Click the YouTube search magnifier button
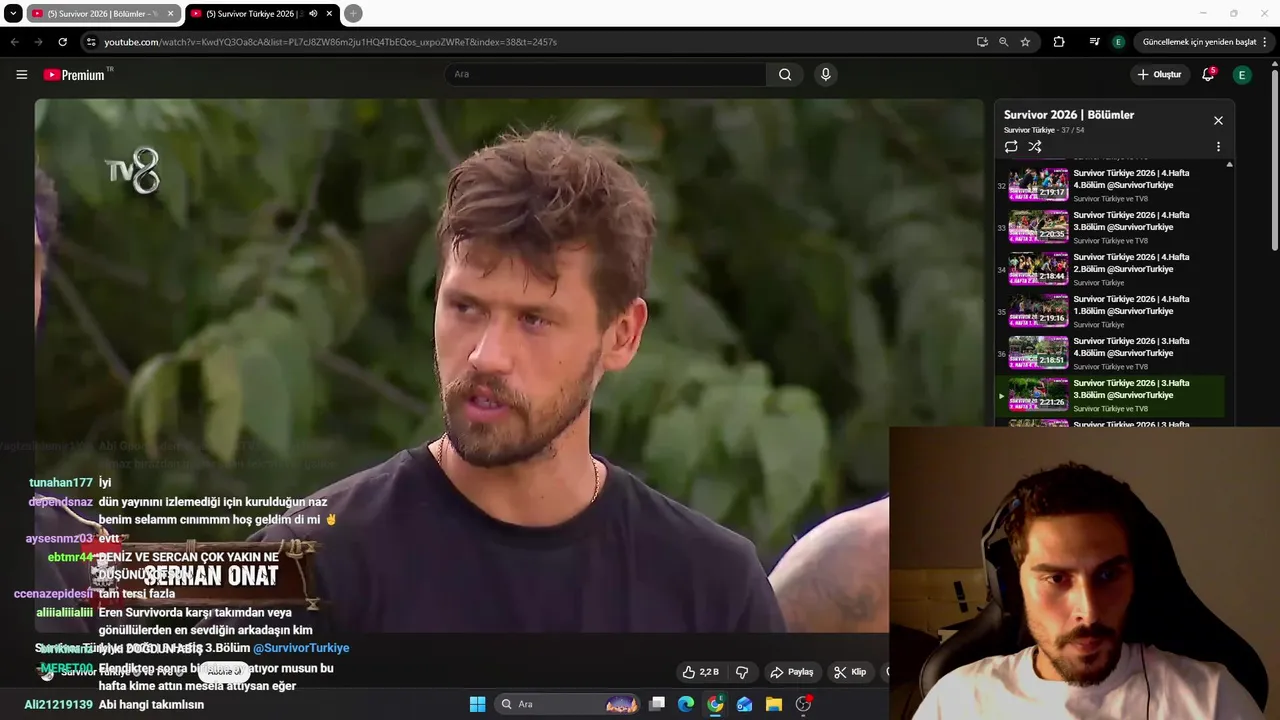 pyautogui.click(x=785, y=74)
